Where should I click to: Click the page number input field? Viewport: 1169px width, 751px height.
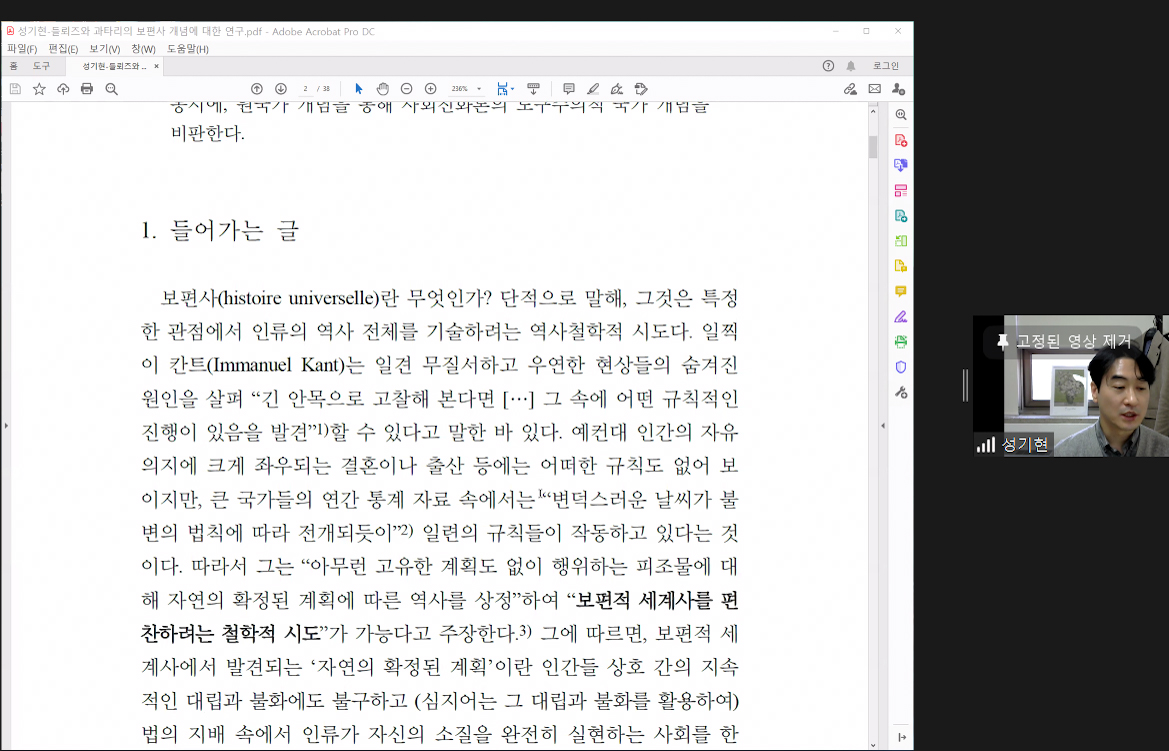305,89
